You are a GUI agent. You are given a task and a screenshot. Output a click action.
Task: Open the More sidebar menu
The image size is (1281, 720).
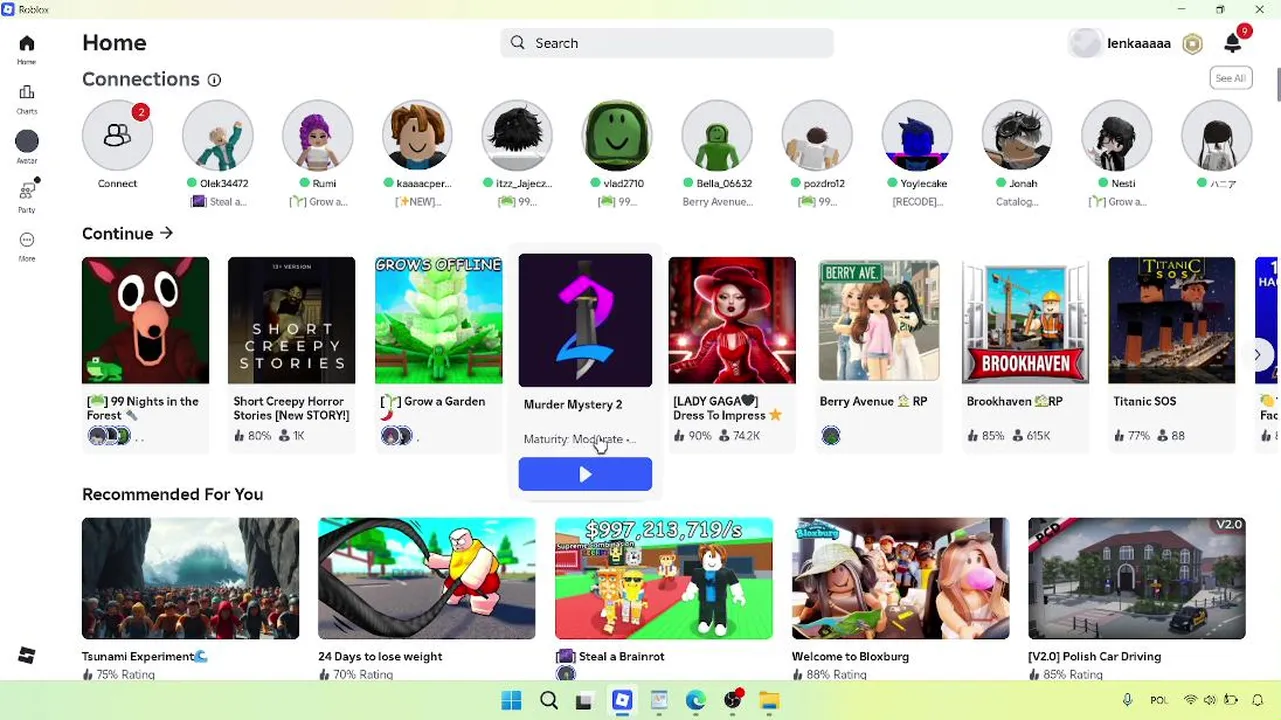27,240
